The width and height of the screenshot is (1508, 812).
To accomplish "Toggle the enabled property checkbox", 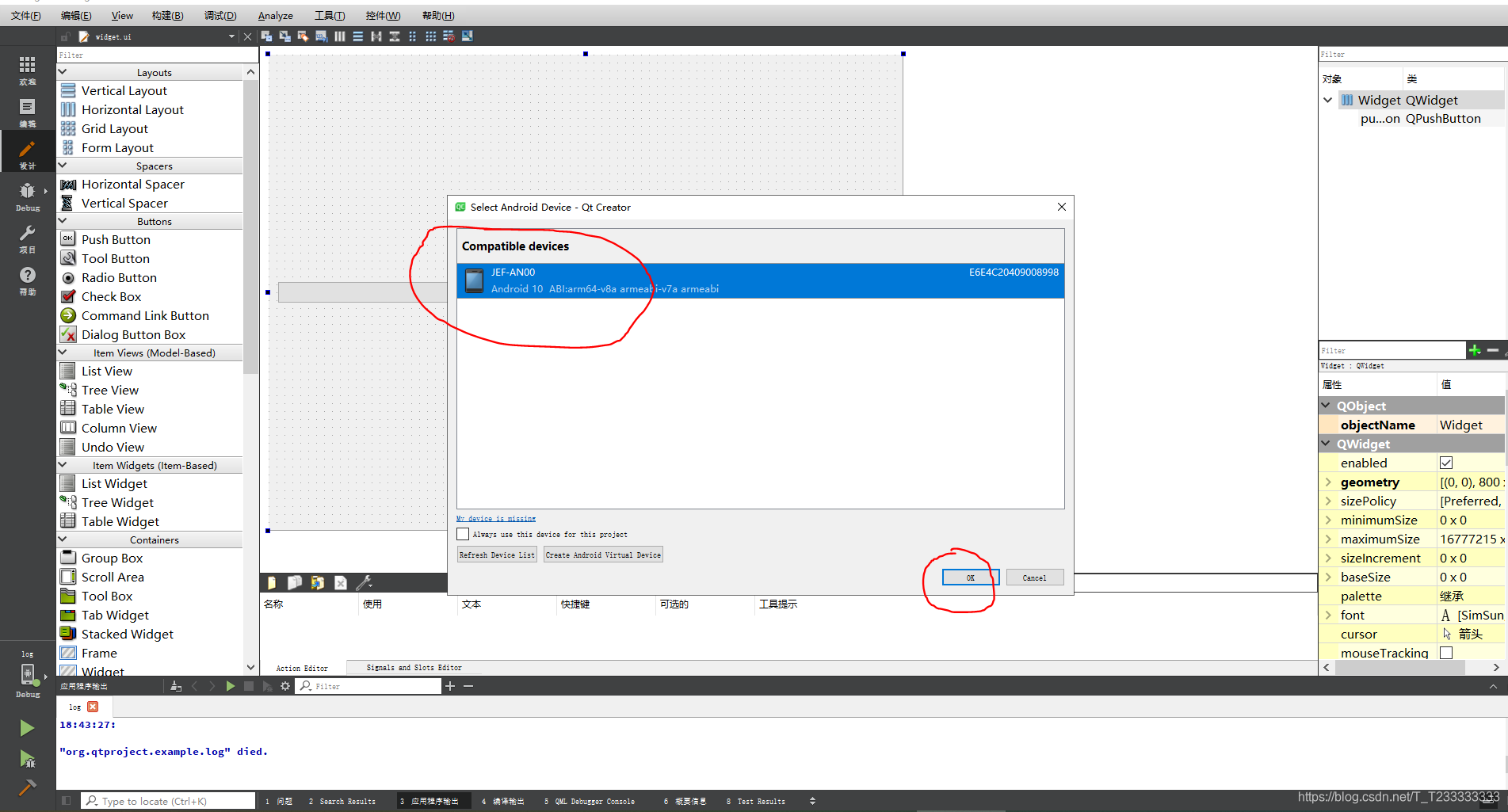I will 1446,463.
